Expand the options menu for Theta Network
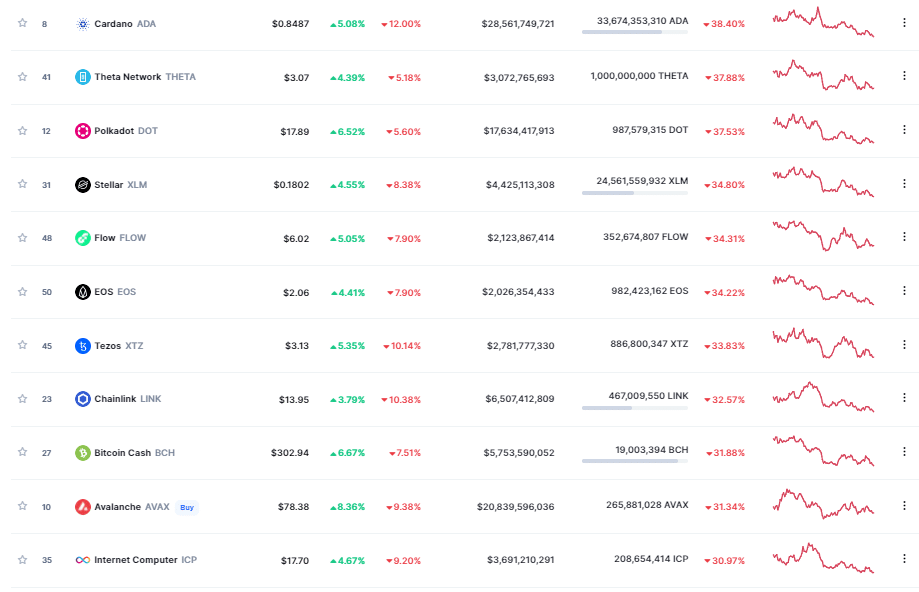The height and width of the screenshot is (592, 919). (x=904, y=76)
